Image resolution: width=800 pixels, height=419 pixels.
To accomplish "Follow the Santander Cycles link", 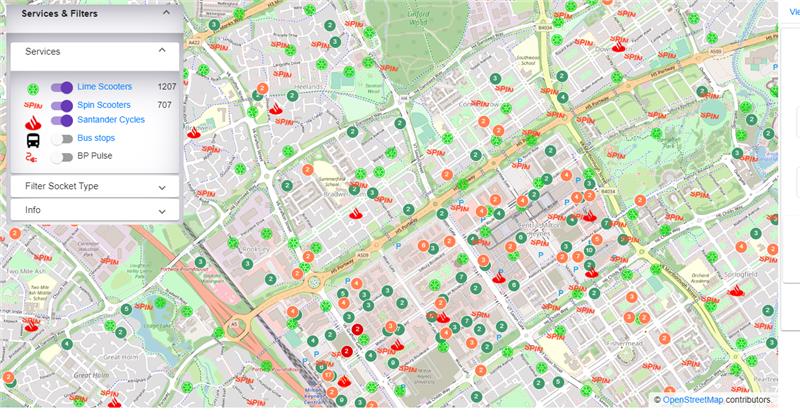I will coord(111,119).
